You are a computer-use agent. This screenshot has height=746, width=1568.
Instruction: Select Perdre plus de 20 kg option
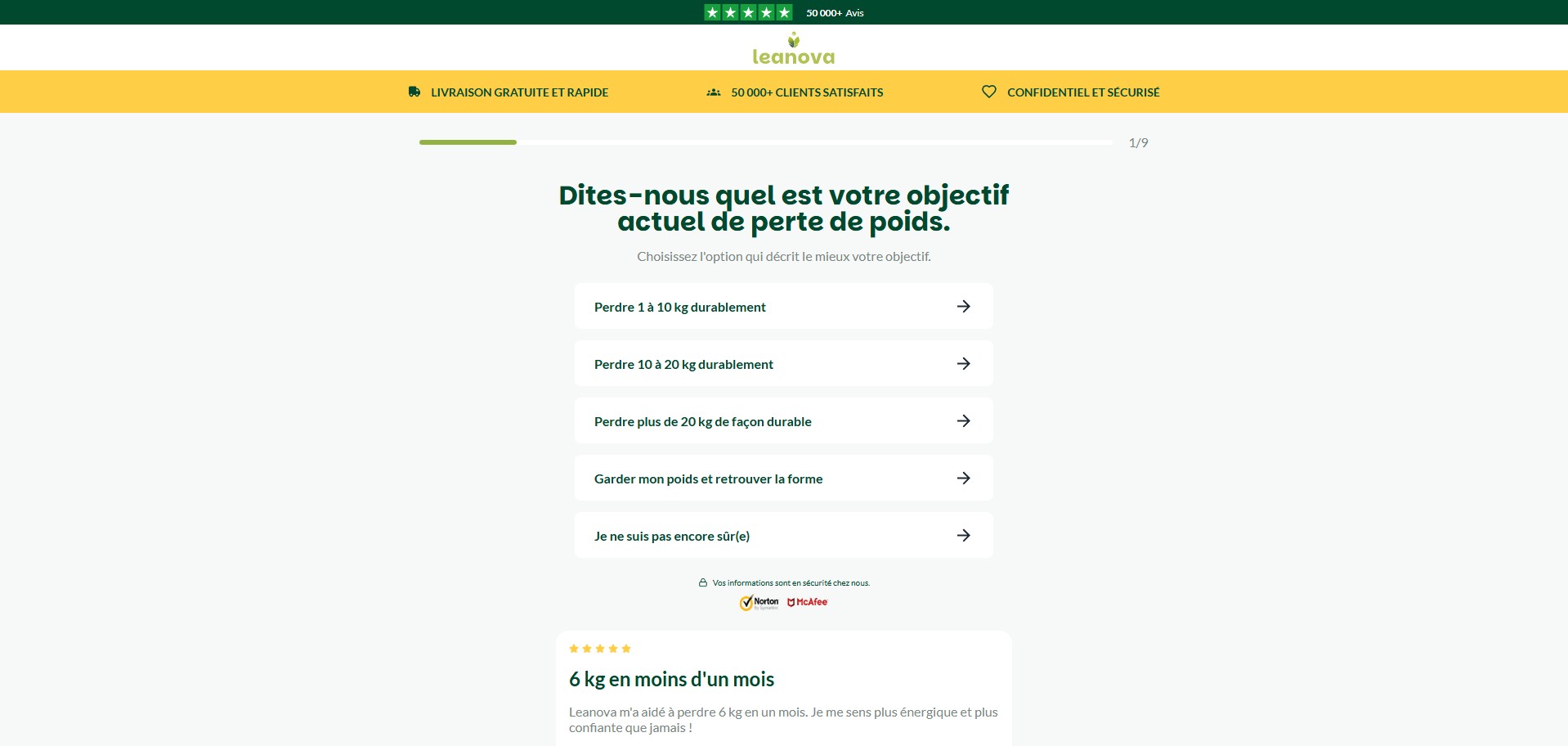[x=702, y=421]
